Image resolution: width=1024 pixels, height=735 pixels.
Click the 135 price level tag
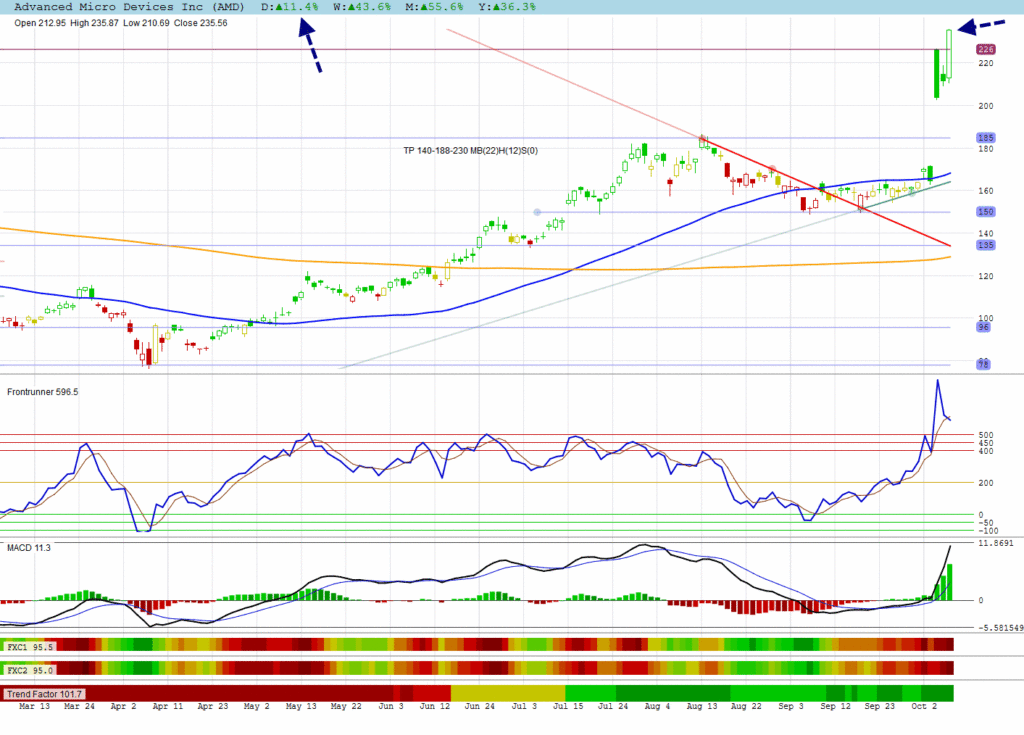click(985, 245)
